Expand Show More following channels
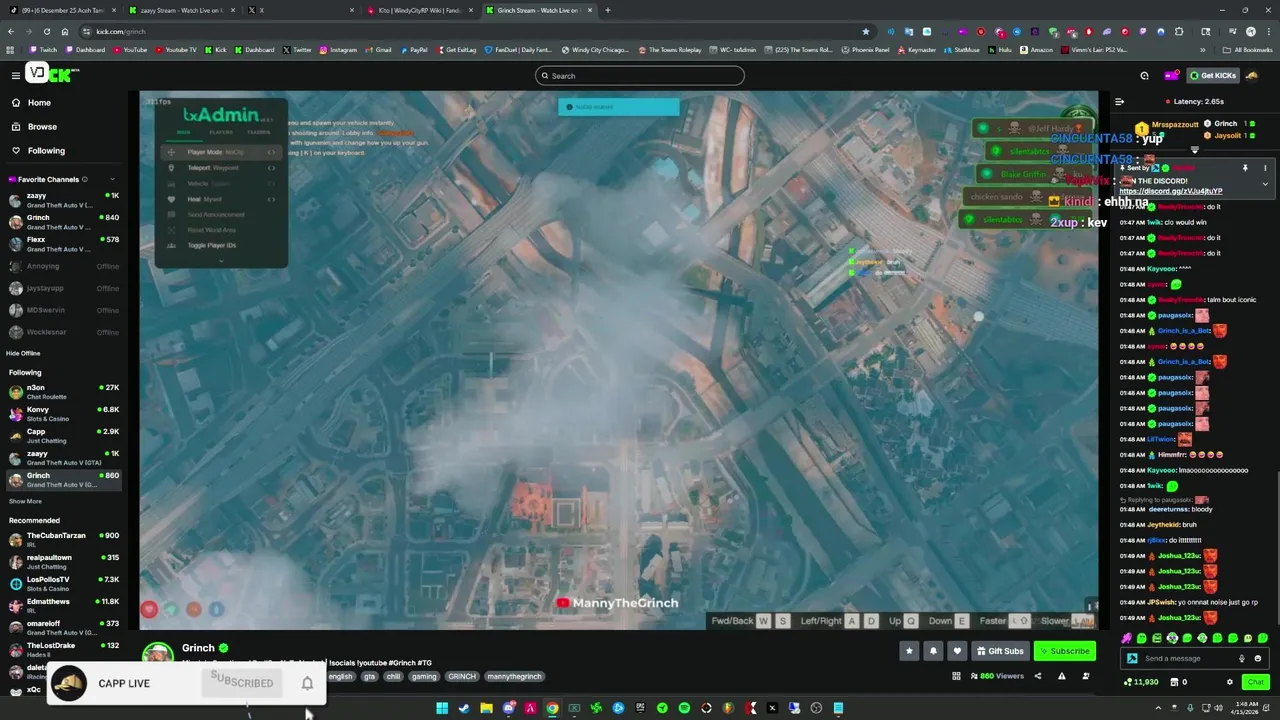This screenshot has width=1280, height=720. click(x=25, y=501)
